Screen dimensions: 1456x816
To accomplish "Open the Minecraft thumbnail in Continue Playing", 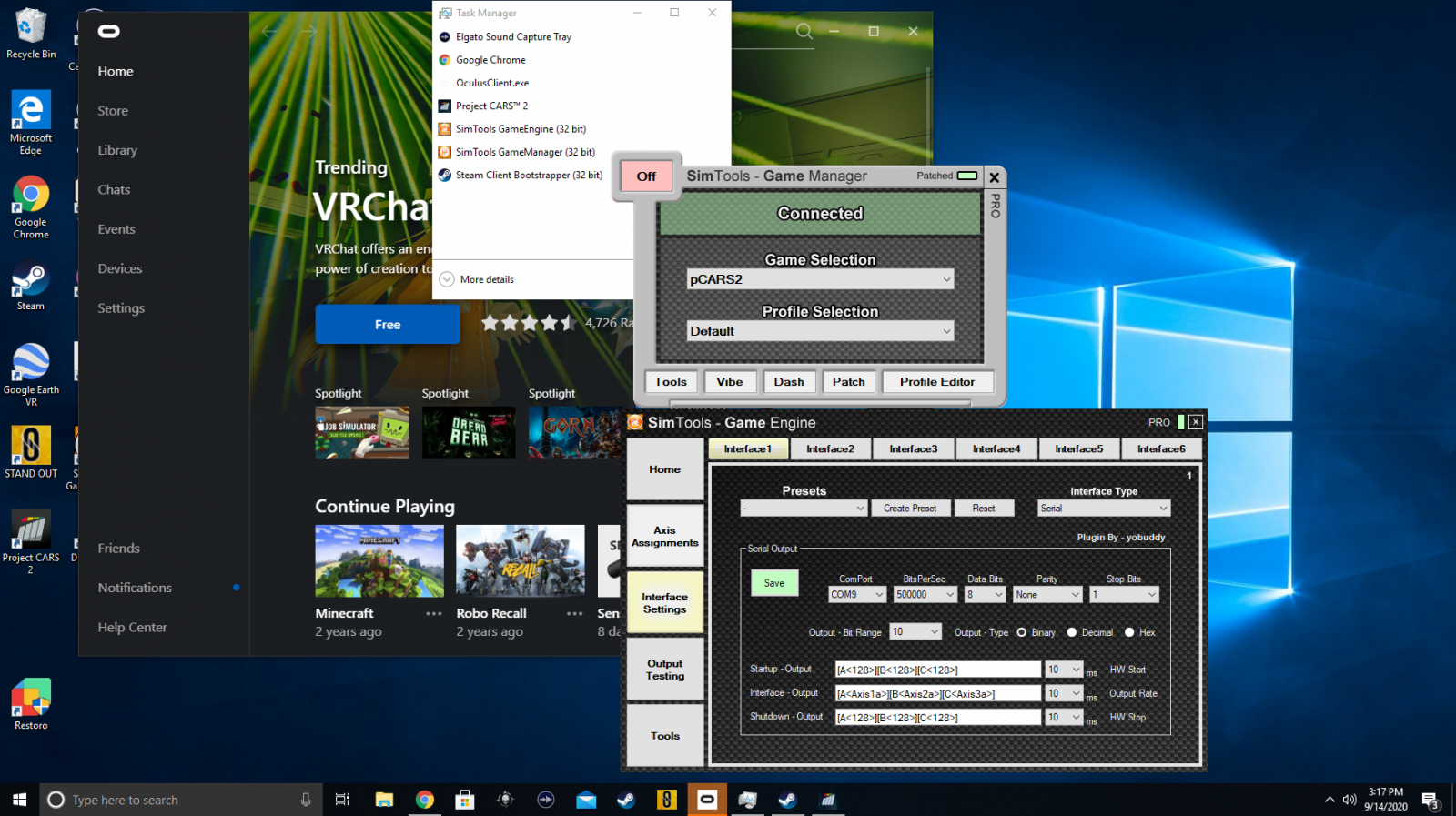I will [379, 561].
